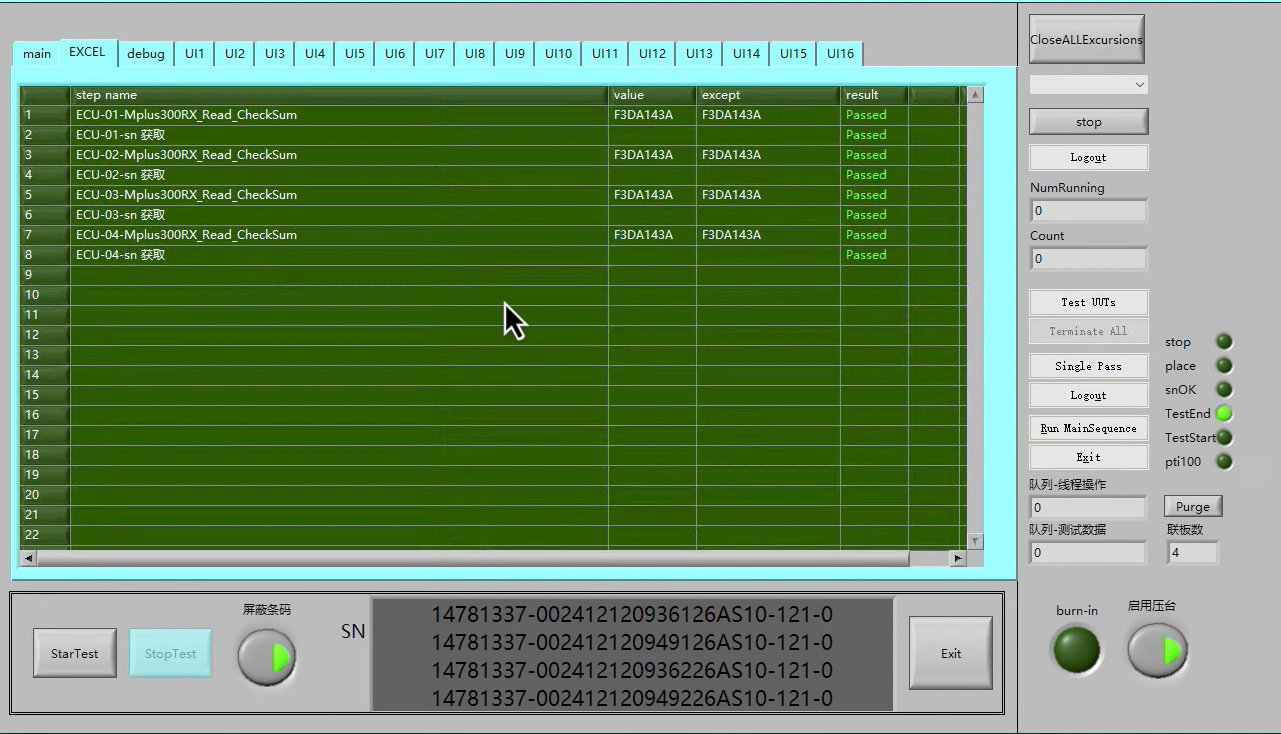Click the snOK status LED indicator
Screen dimensions: 1281x734
[x=1224, y=390]
